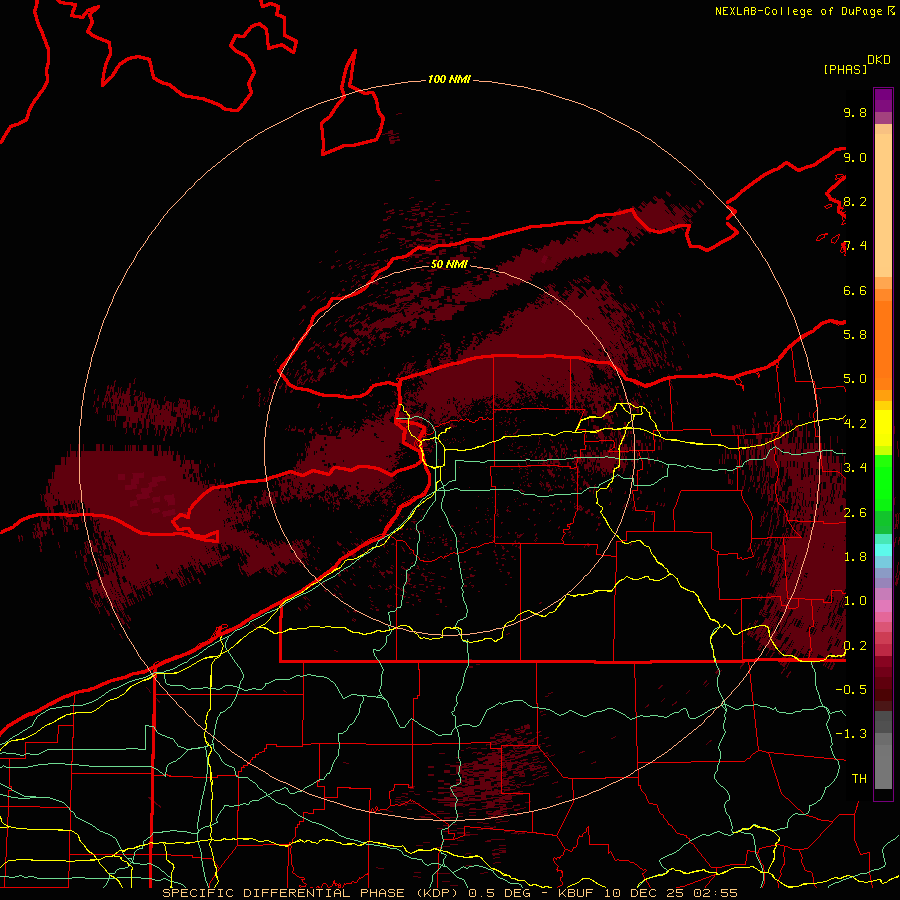The image size is (900, 900).
Task: Click the 02:55 timestamp in the caption
Action: pos(715,893)
